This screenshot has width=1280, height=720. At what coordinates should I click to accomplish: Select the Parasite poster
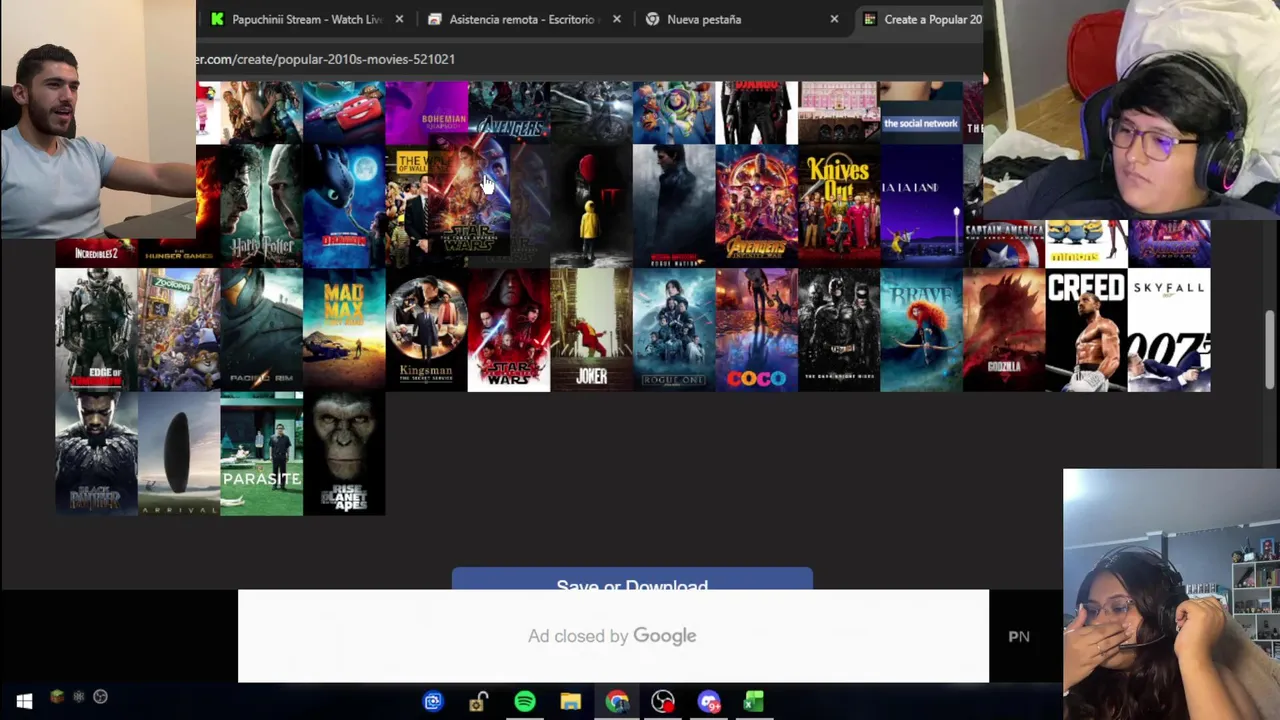[261, 454]
